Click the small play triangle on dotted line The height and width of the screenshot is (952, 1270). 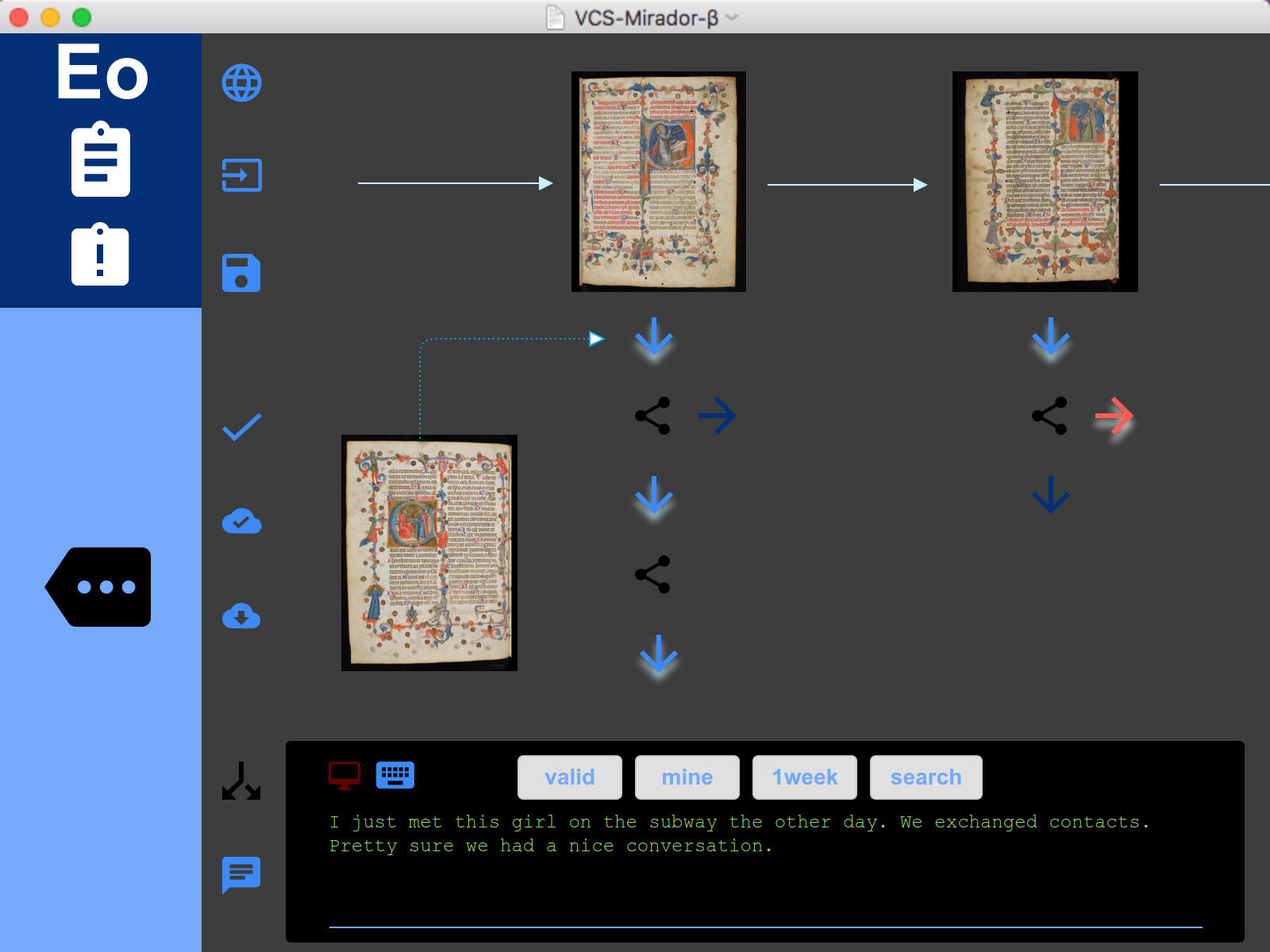(x=596, y=339)
